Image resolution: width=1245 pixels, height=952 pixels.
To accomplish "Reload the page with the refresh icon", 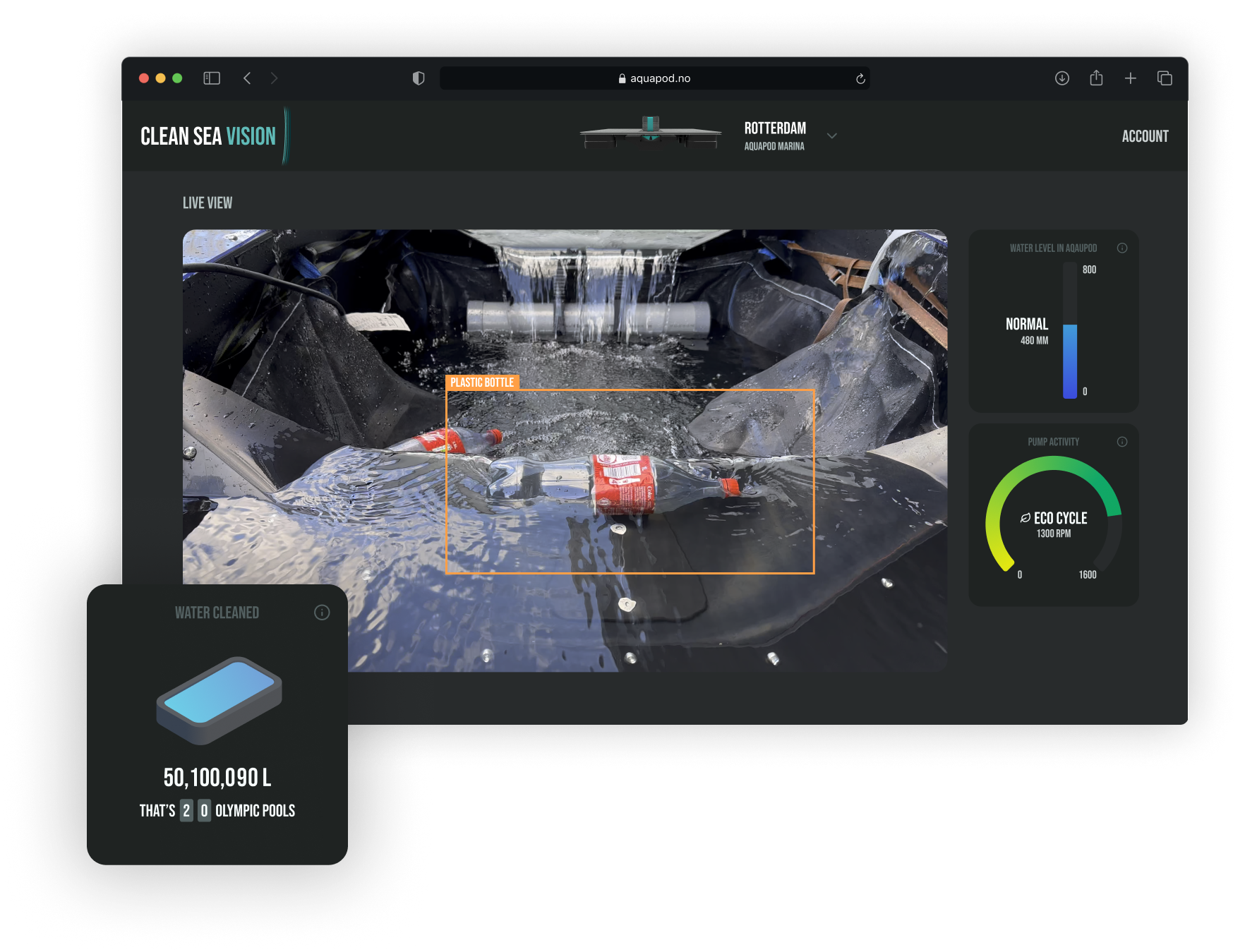I will [860, 78].
